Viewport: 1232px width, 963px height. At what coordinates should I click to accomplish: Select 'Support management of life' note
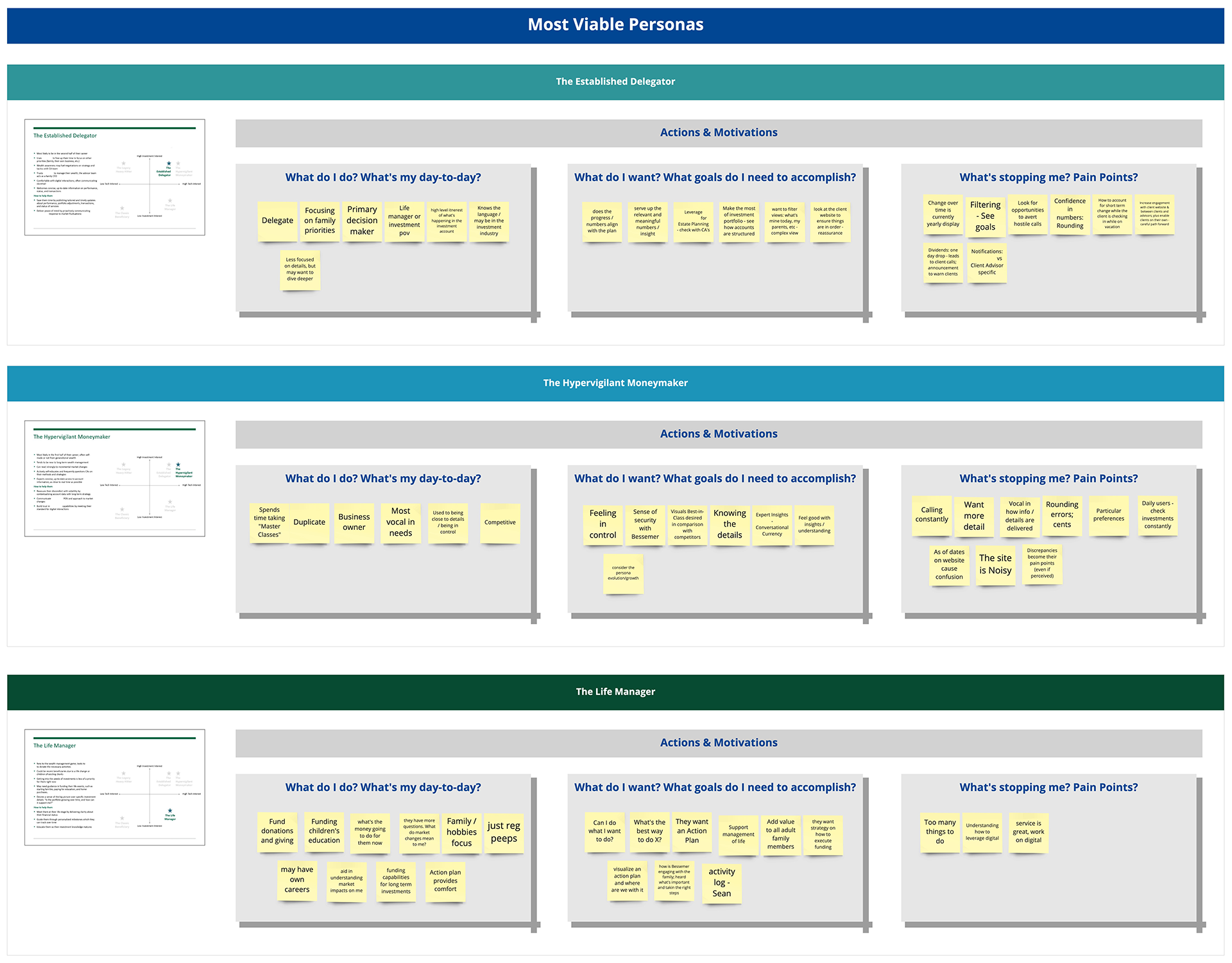pyautogui.click(x=739, y=835)
